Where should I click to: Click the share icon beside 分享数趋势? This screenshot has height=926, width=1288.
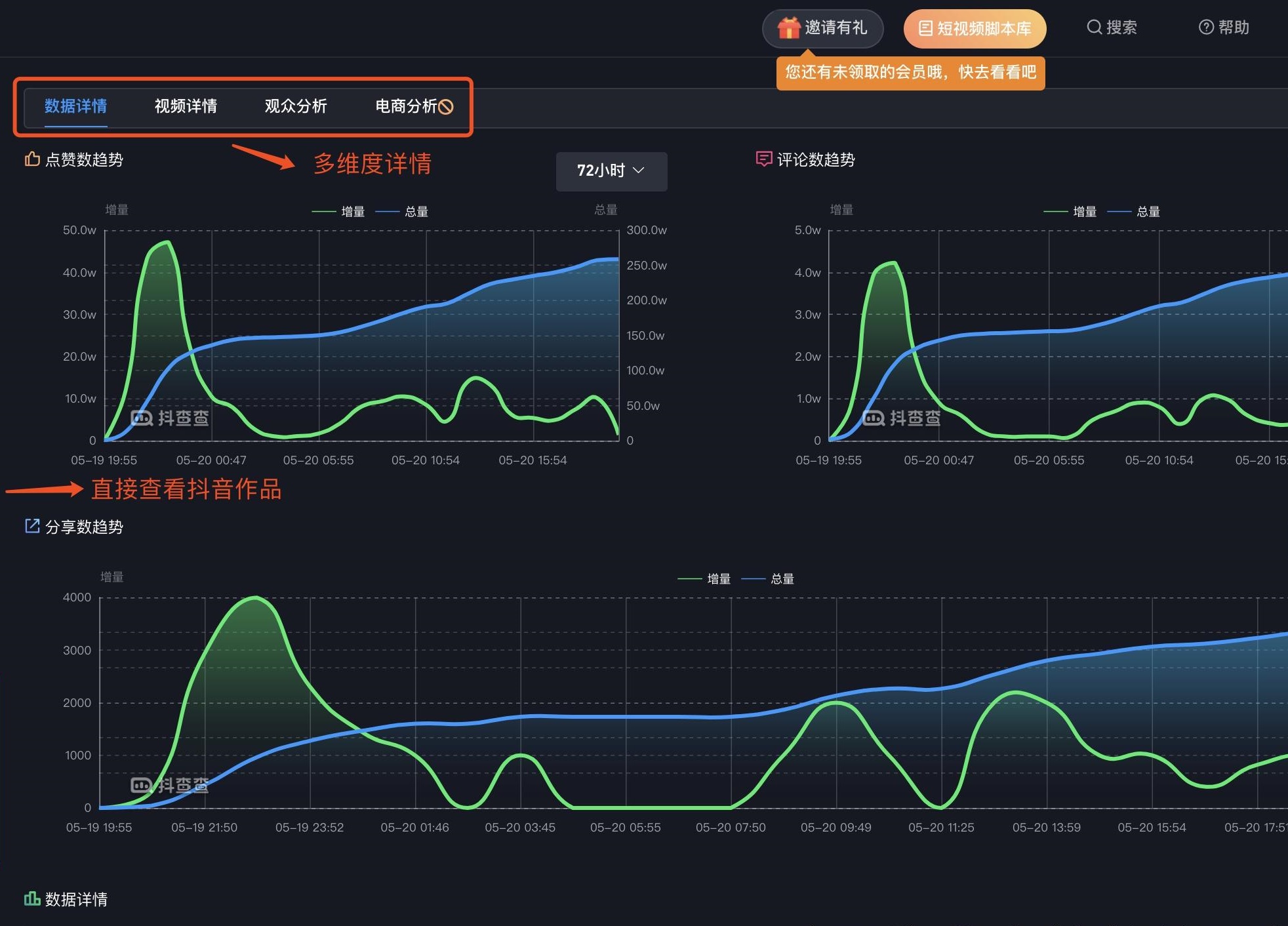click(32, 526)
